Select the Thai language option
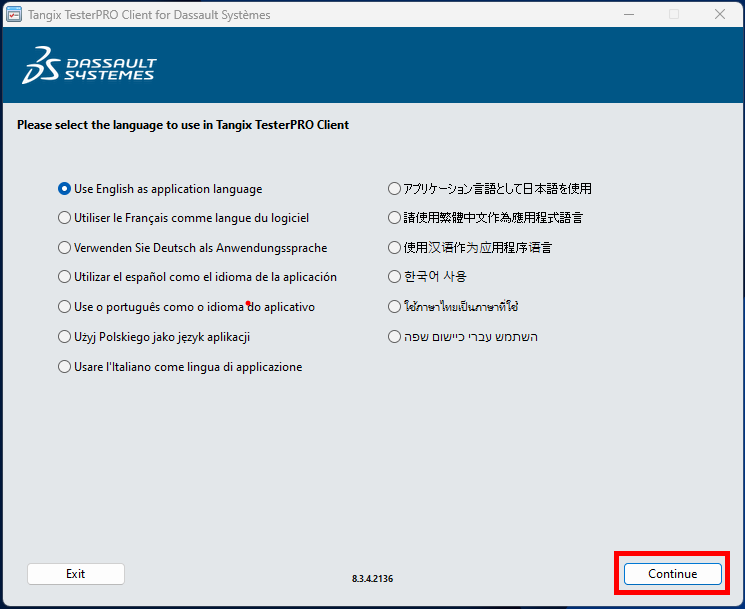 pyautogui.click(x=394, y=307)
